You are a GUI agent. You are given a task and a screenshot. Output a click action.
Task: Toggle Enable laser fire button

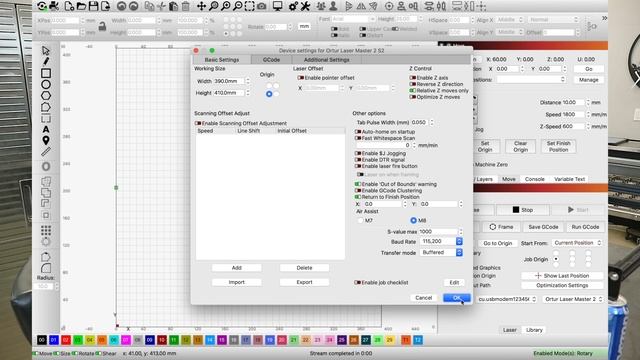[x=358, y=166]
